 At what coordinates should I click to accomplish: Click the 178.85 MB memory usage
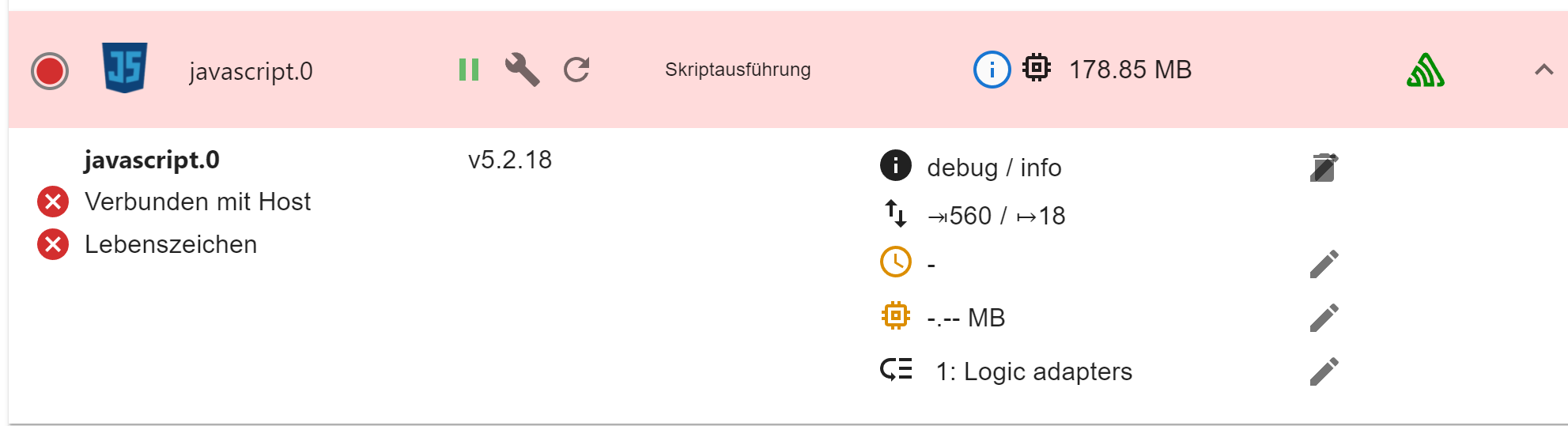click(x=1129, y=70)
